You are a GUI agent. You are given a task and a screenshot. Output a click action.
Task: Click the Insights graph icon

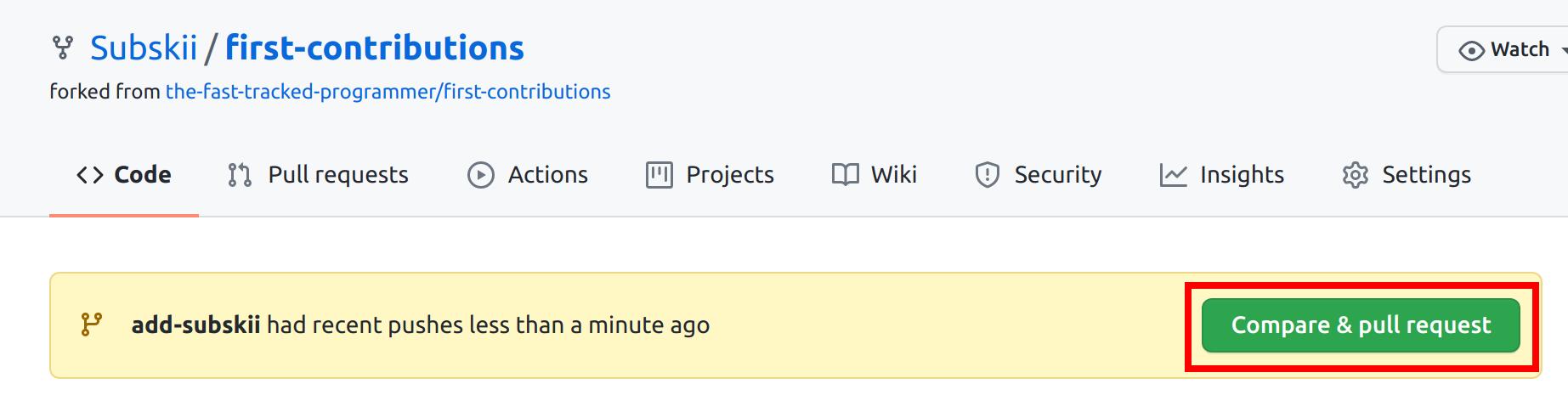[x=1173, y=175]
